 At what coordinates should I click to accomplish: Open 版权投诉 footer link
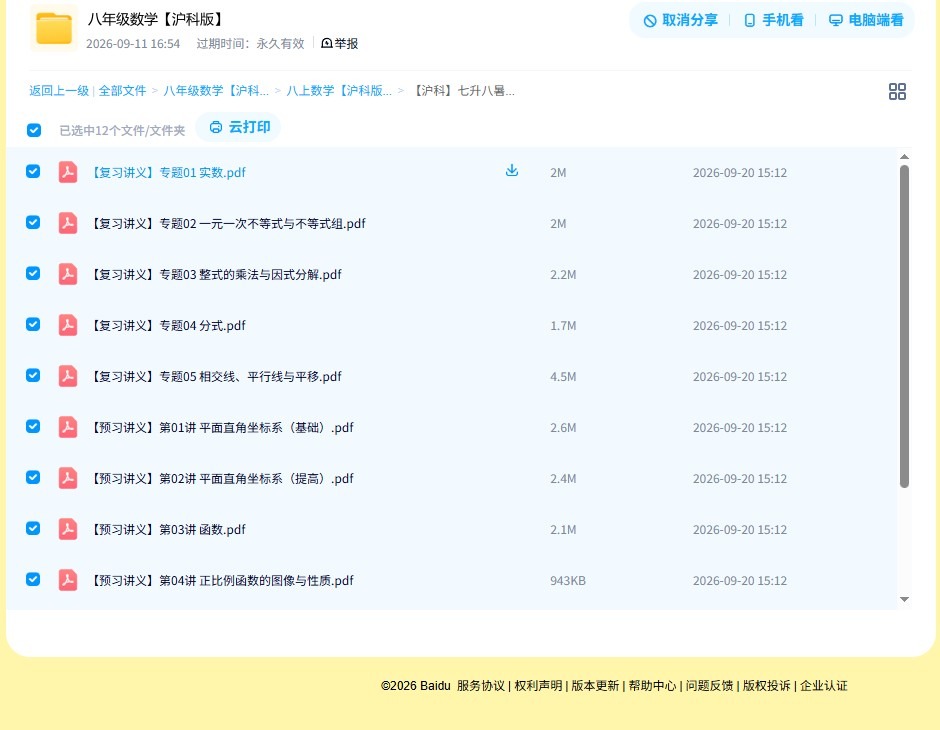[x=766, y=686]
